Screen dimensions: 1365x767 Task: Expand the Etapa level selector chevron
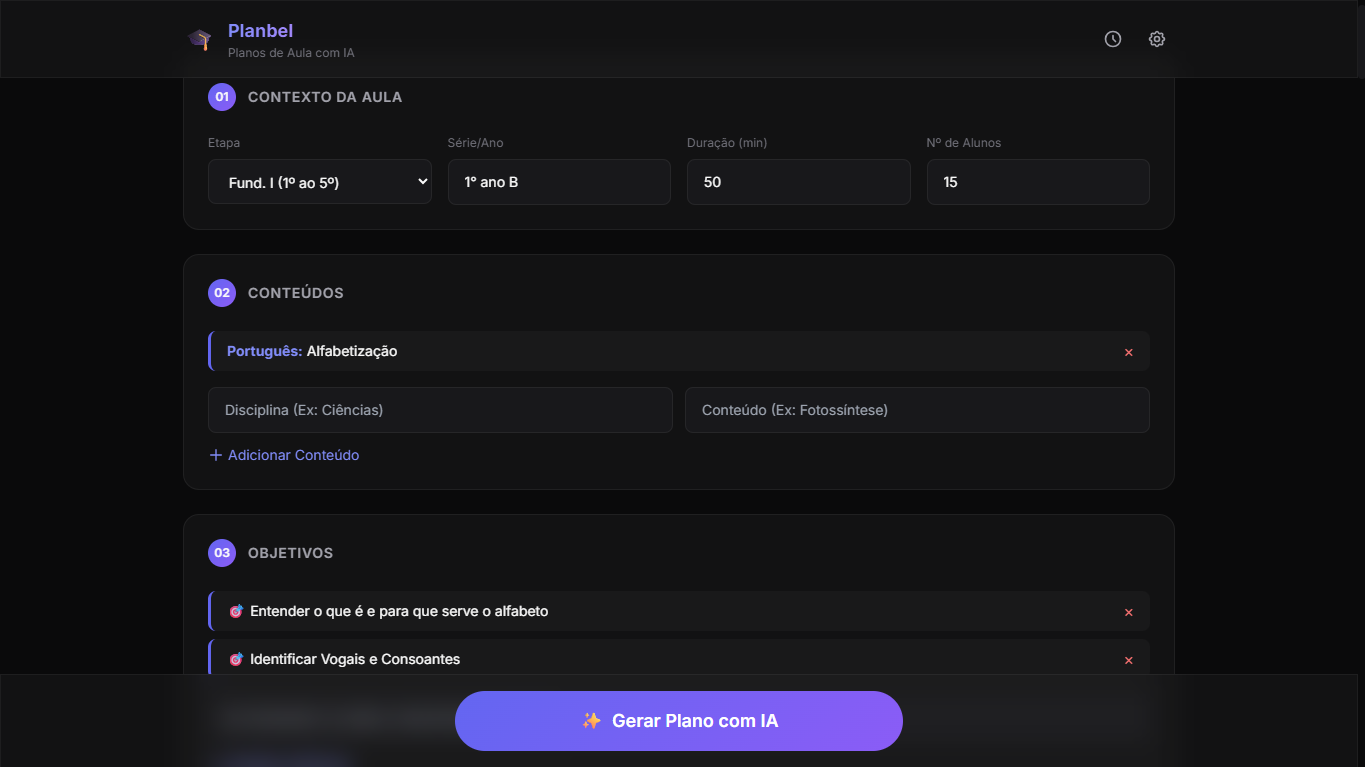click(x=421, y=182)
